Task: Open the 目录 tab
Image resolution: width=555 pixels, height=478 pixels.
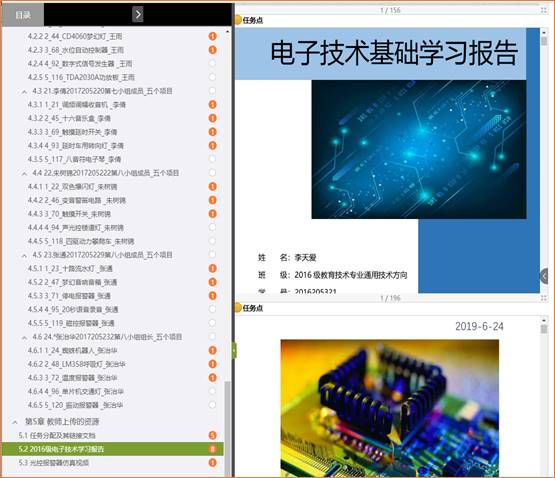Action: pos(23,15)
